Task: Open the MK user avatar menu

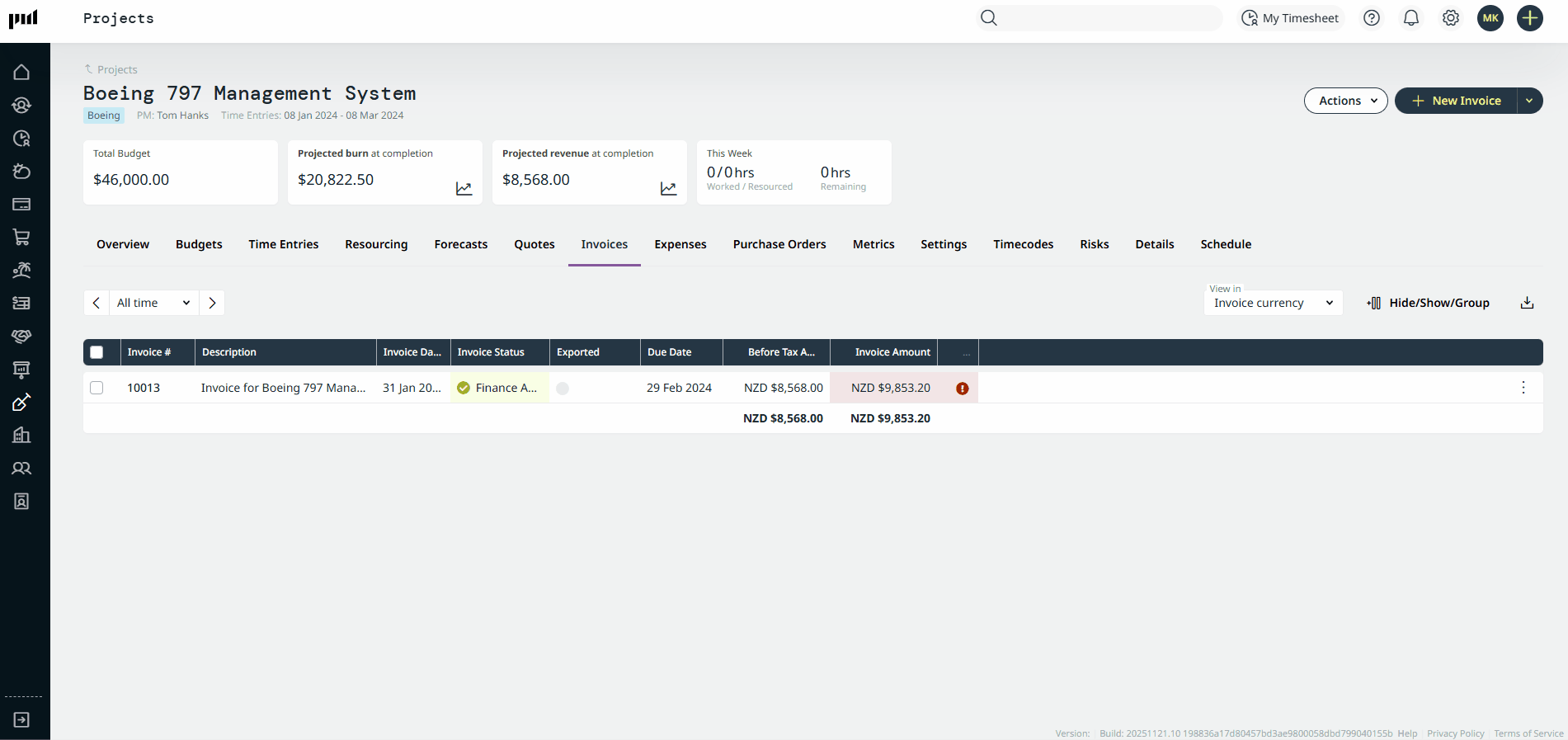Action: (1490, 18)
